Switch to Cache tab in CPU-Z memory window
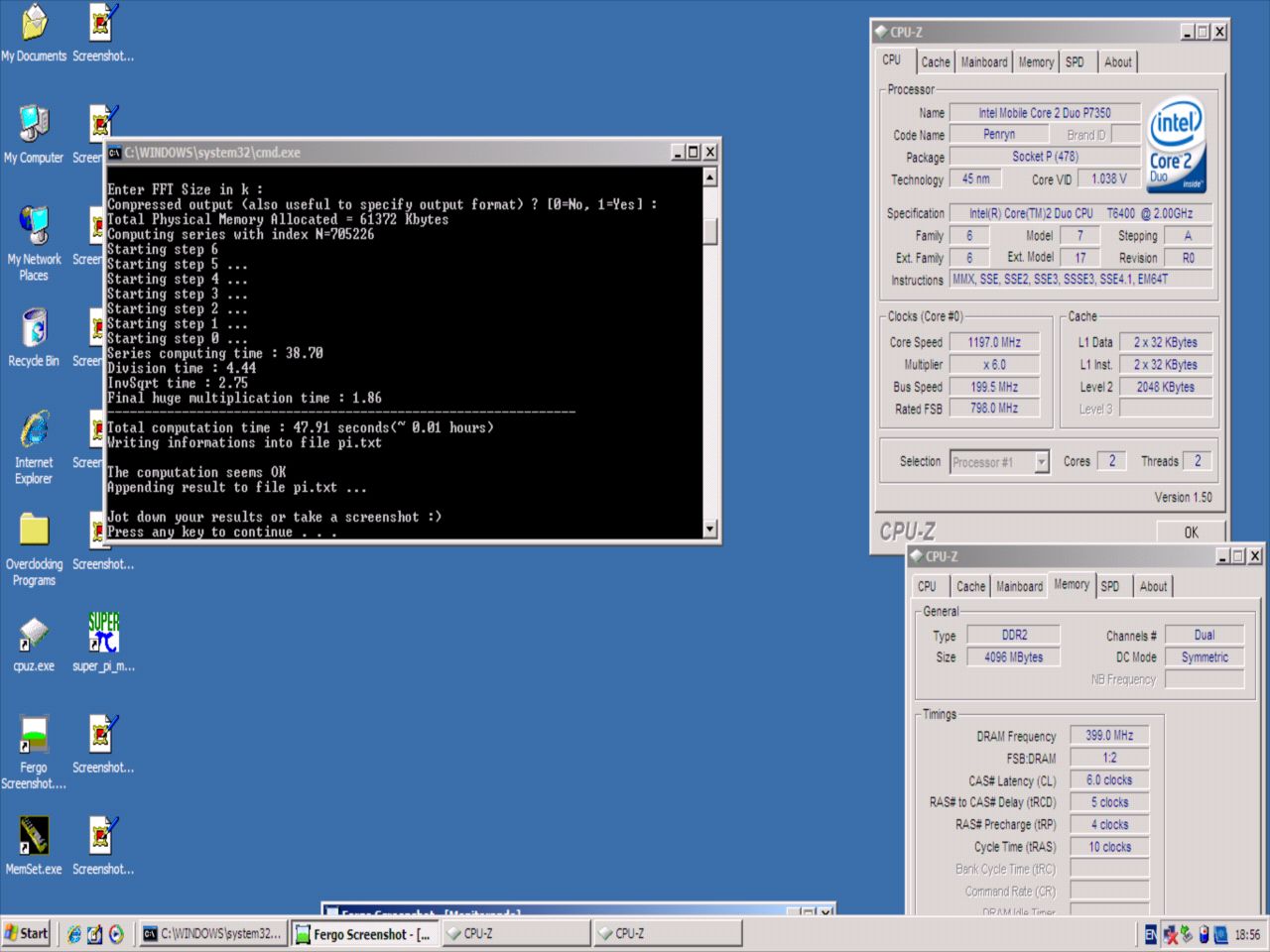This screenshot has width=1270, height=952. [x=970, y=586]
